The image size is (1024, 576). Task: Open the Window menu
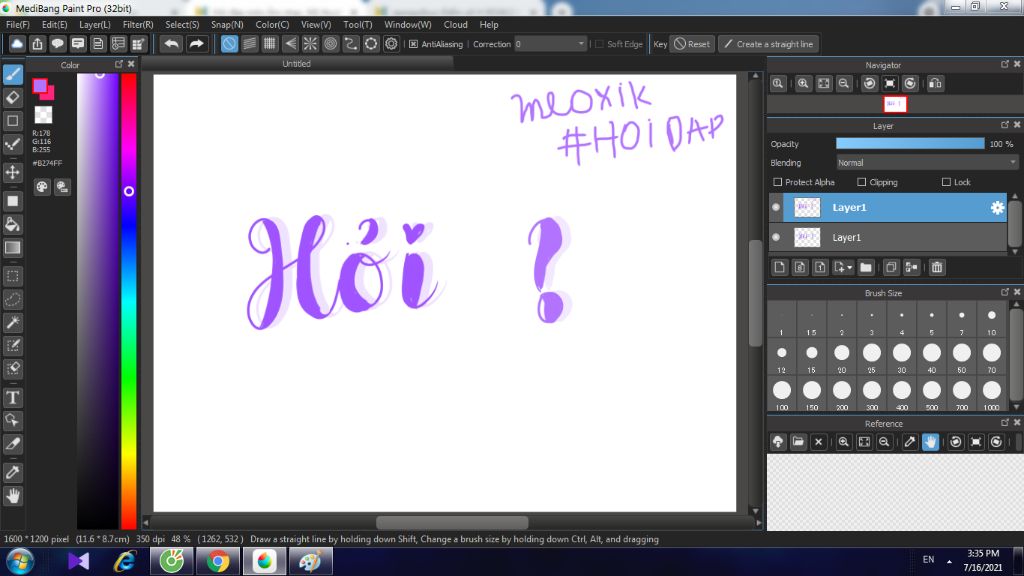[x=408, y=25]
